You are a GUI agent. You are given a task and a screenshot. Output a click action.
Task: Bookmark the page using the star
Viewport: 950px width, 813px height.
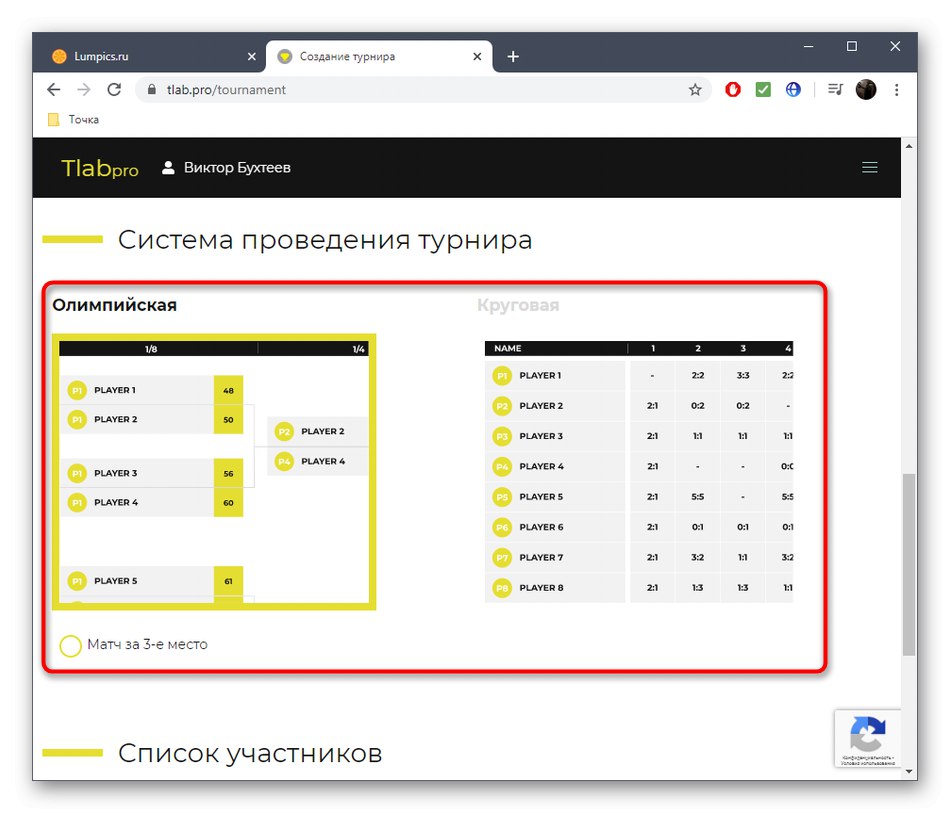(x=695, y=89)
